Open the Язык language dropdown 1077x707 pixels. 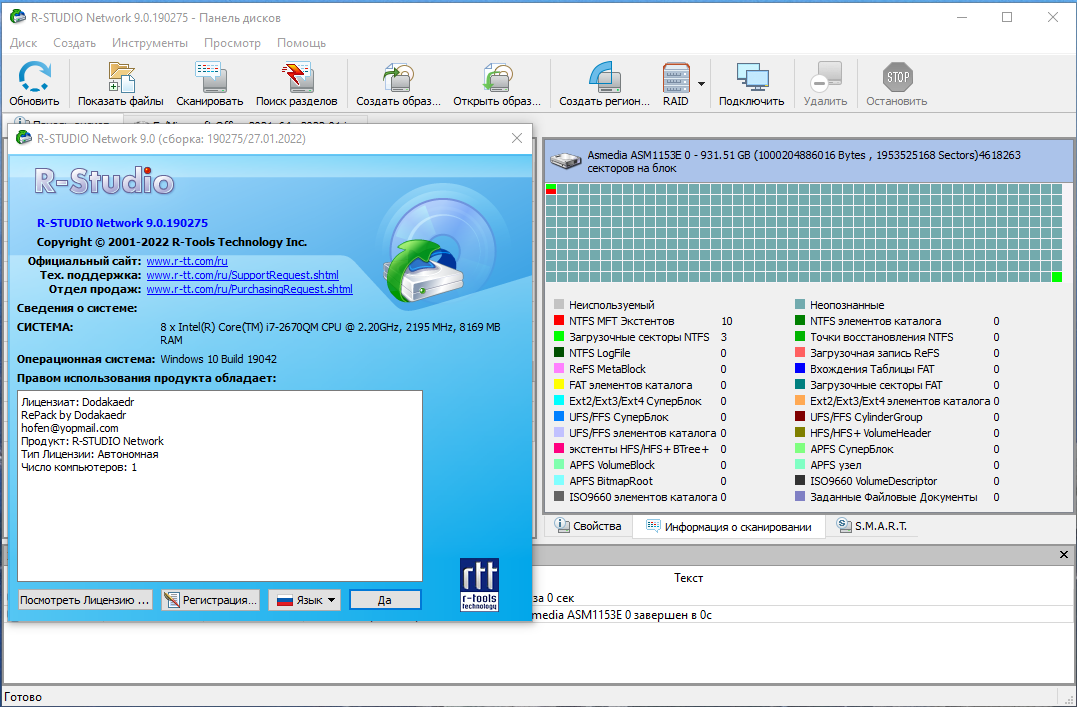pos(305,600)
